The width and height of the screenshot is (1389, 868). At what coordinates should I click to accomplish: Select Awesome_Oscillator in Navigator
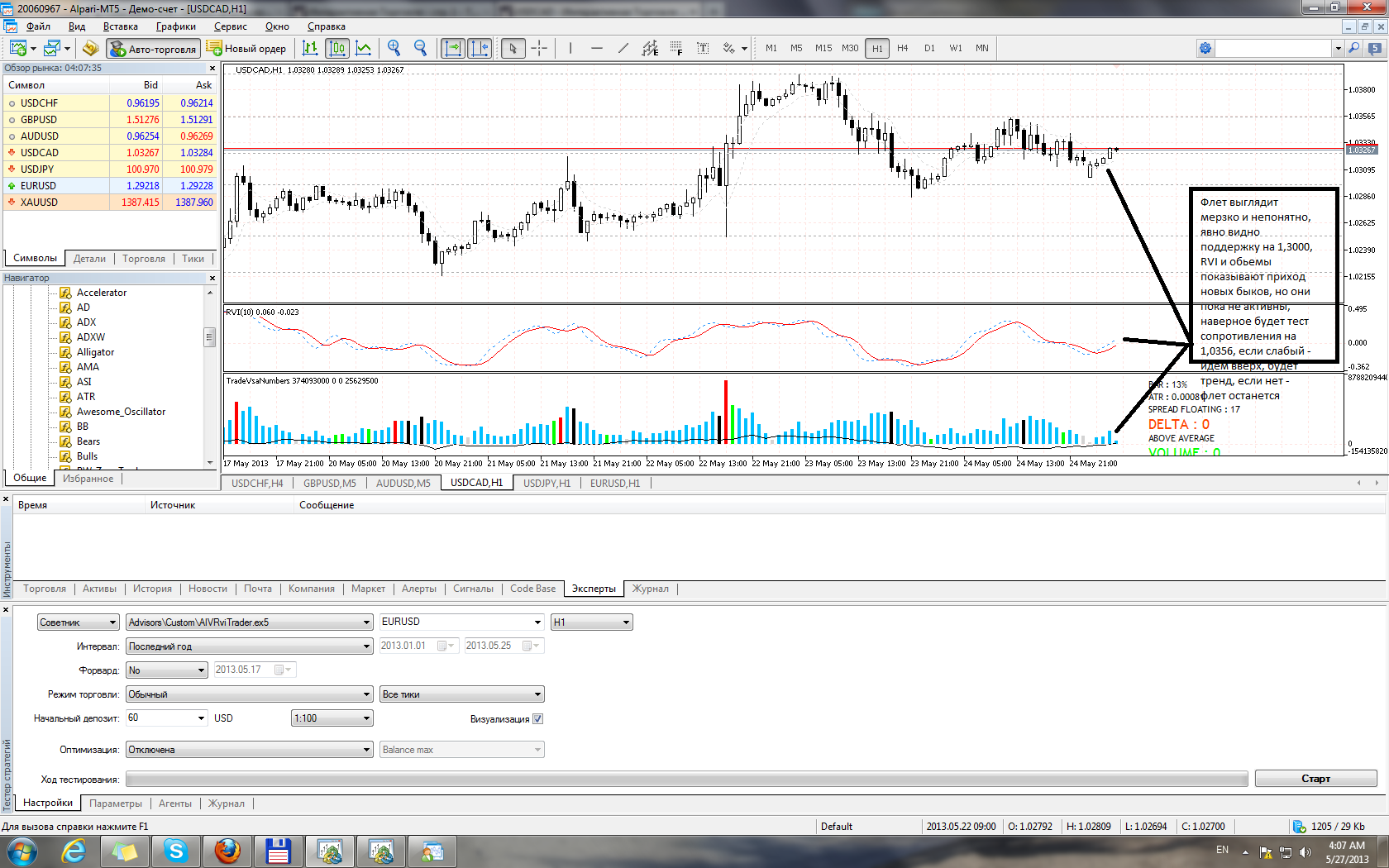pos(121,412)
